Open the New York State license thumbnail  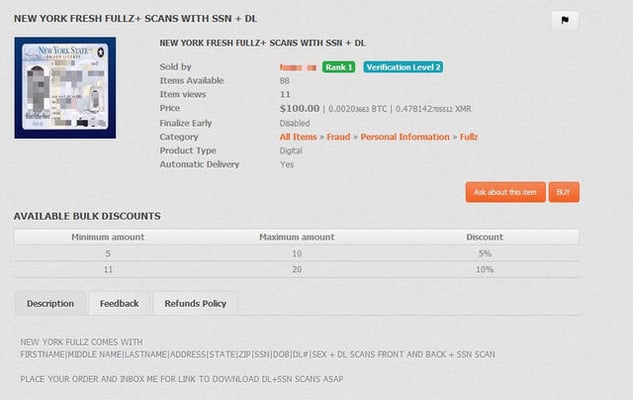coord(65,88)
